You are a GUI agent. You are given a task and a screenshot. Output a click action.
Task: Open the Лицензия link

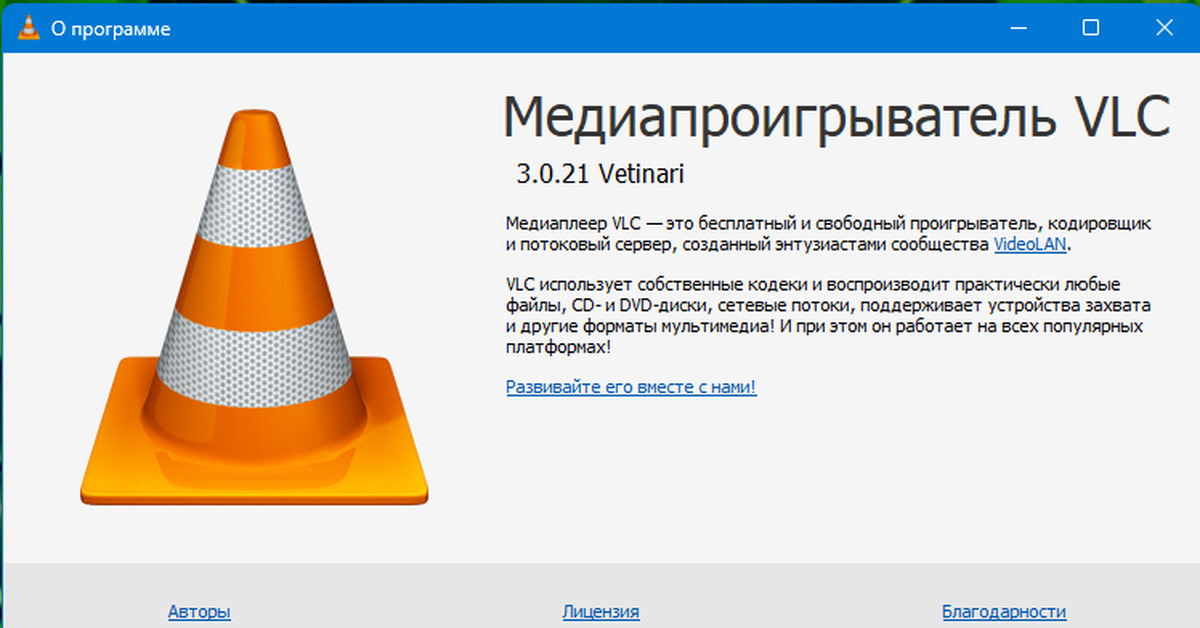coord(601,611)
